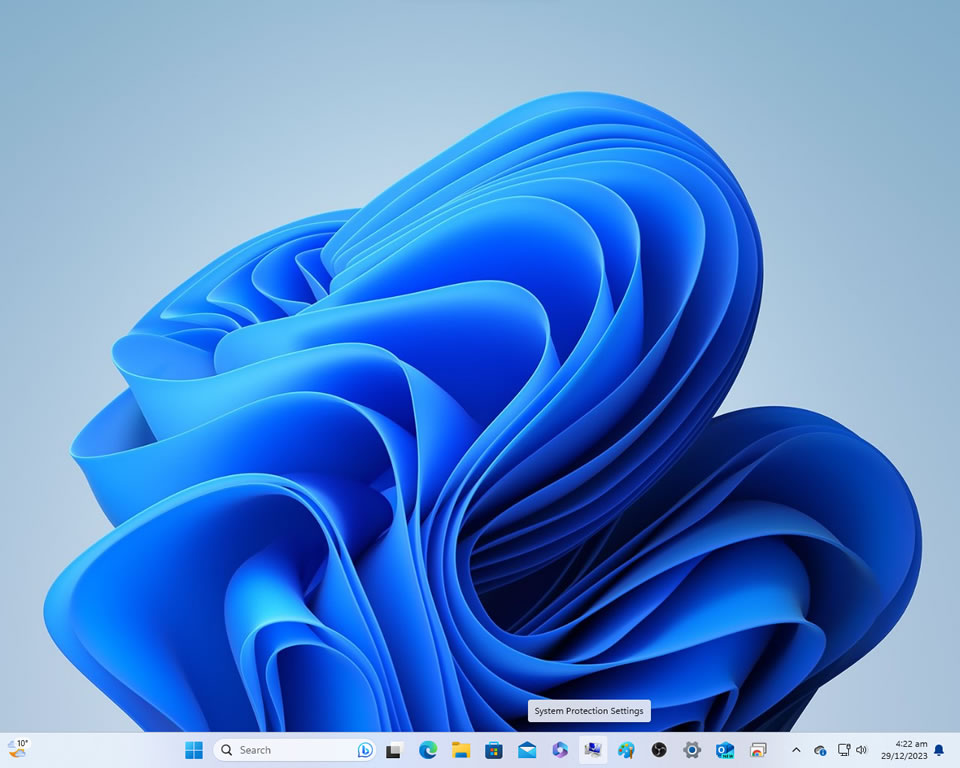960x768 pixels.
Task: Open OneDrive cloud tray icon
Action: click(820, 750)
